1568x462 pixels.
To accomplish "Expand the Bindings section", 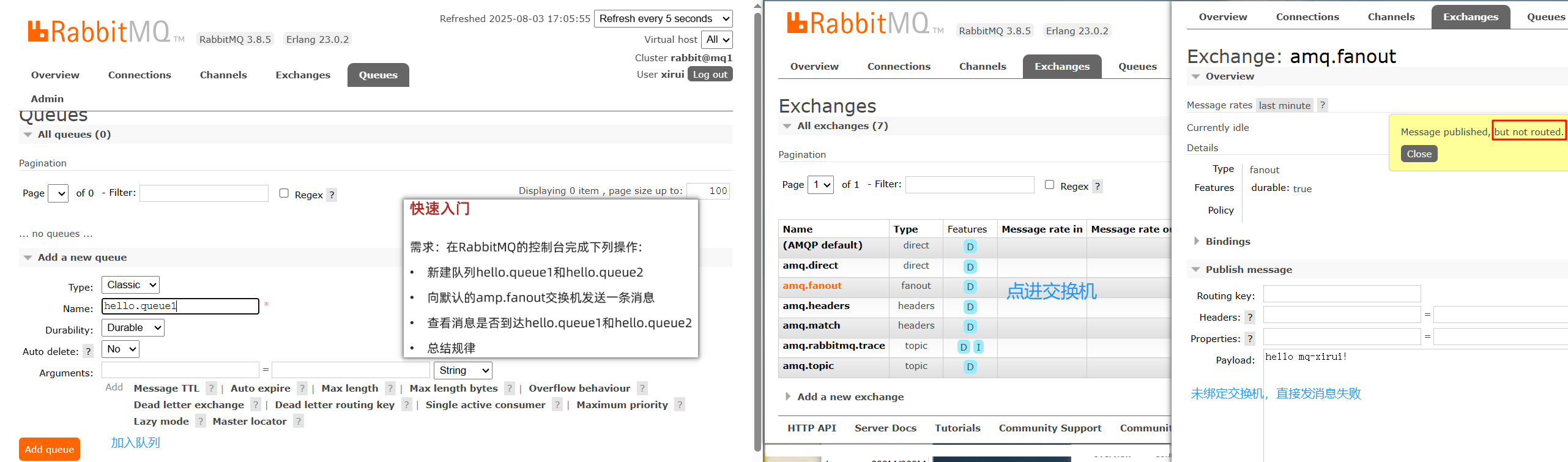I will (x=1228, y=241).
